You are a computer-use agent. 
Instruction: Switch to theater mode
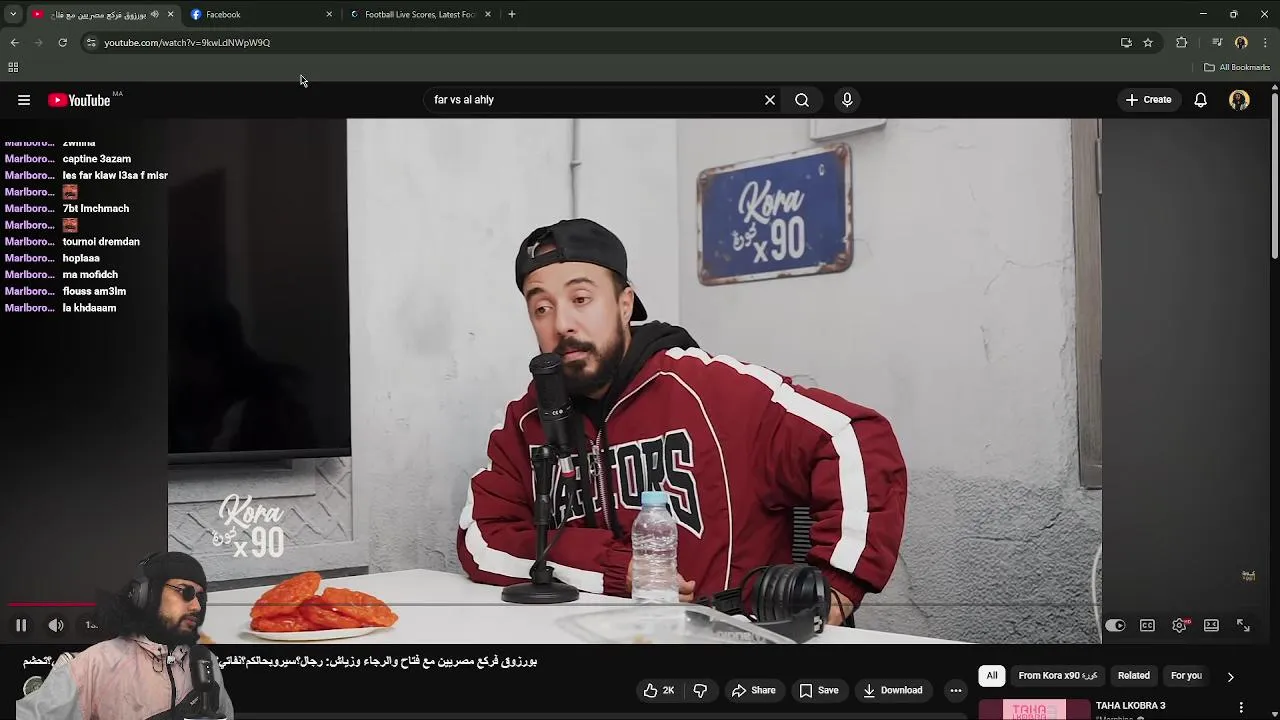(x=1211, y=625)
